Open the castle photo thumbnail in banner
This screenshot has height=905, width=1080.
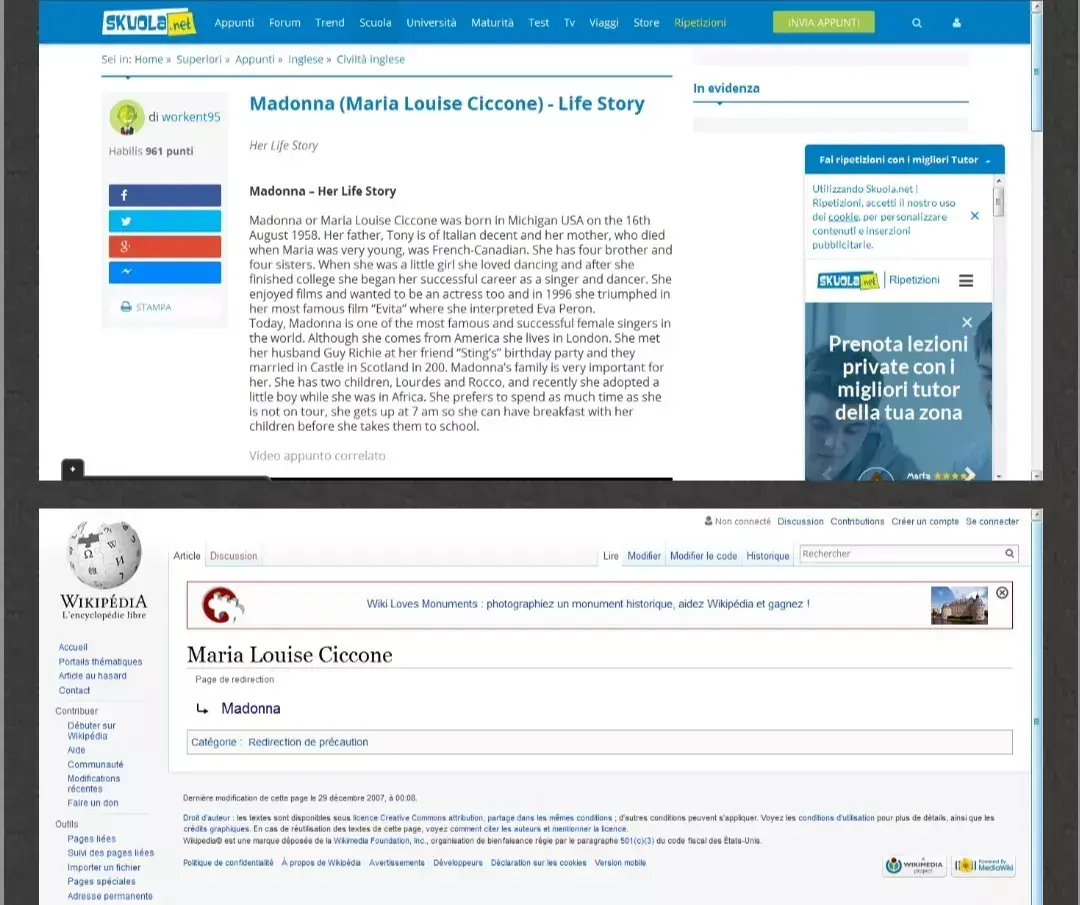click(x=959, y=605)
